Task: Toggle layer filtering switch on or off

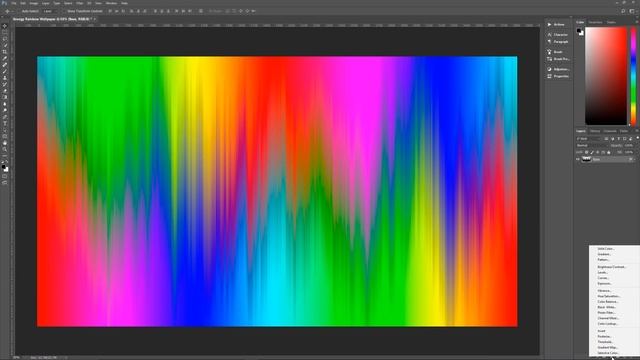Action: 638,138
